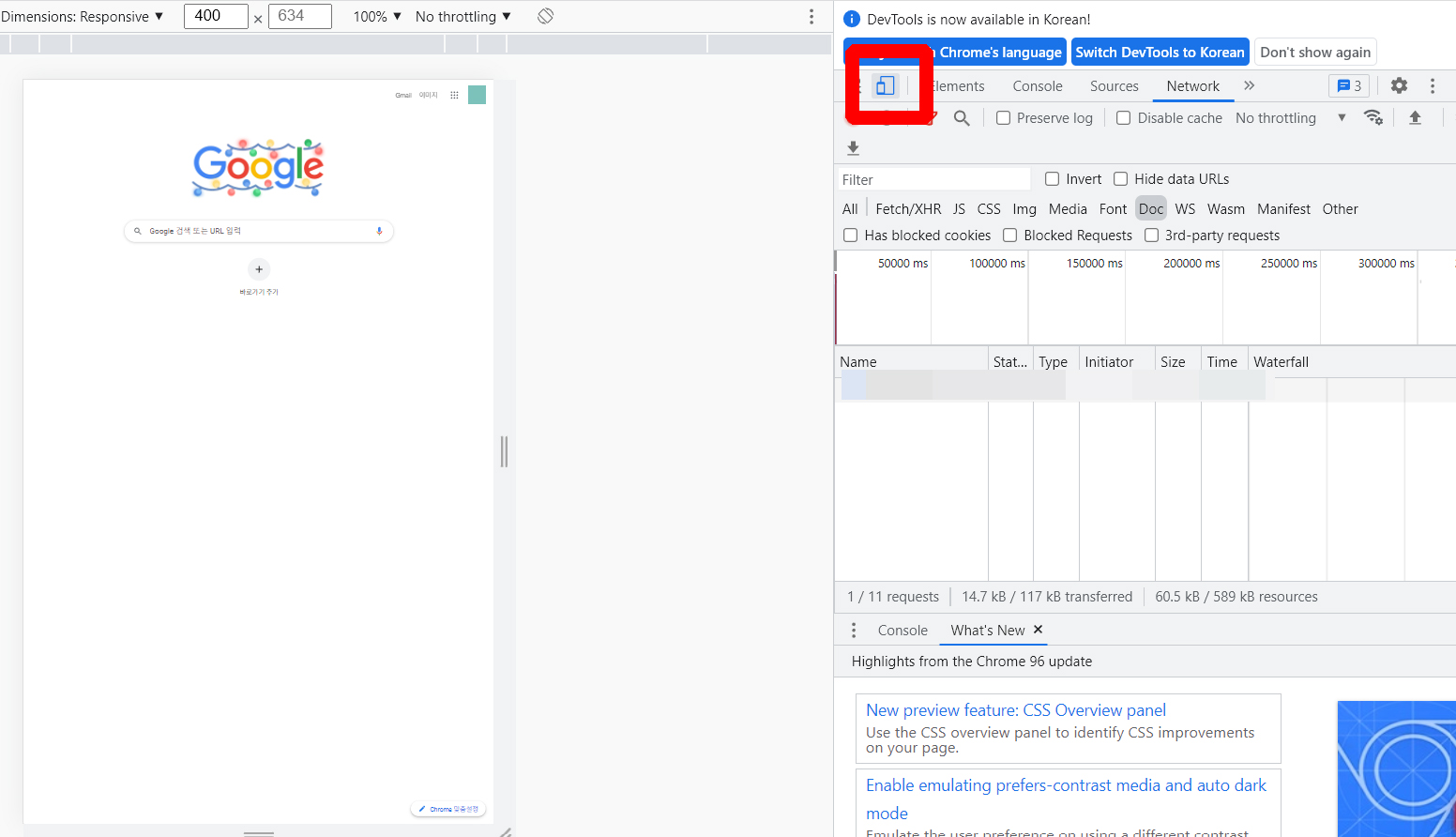The width and height of the screenshot is (1456, 837).
Task: Click the Import HAR file upload arrow
Action: (1415, 117)
